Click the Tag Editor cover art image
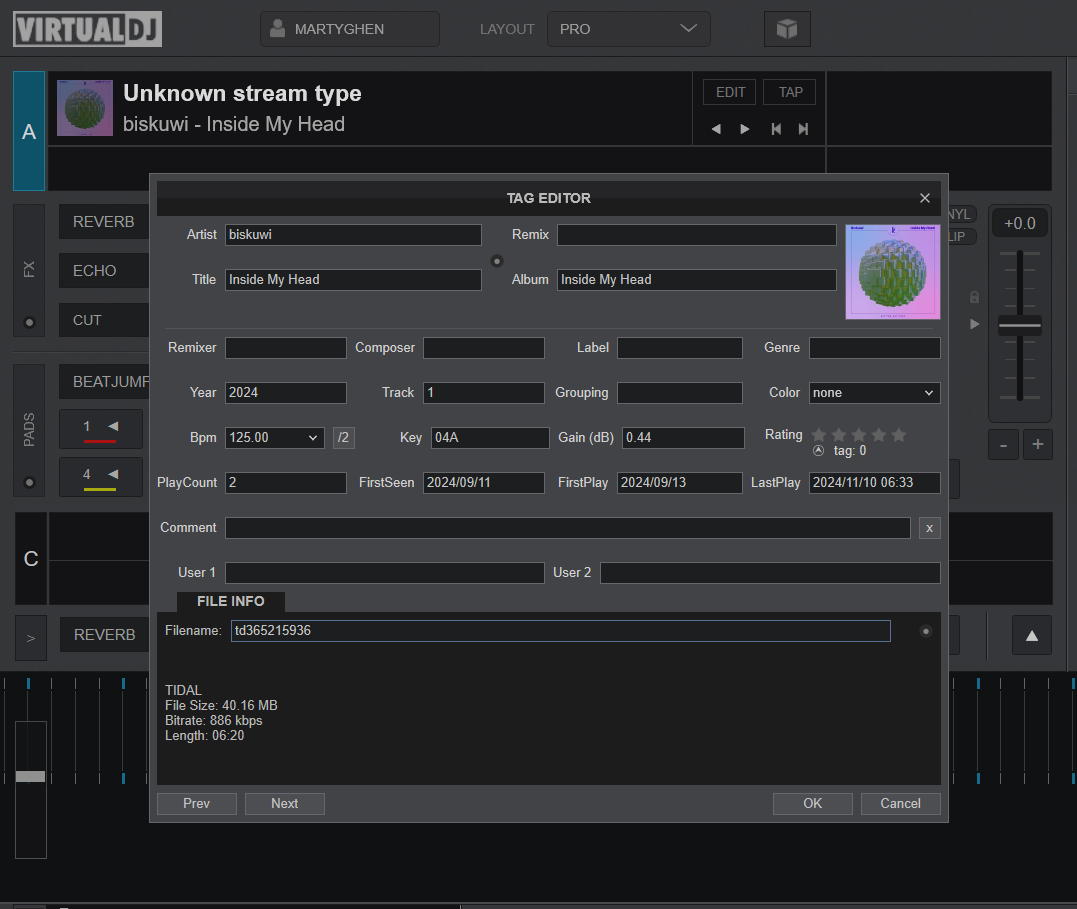Viewport: 1077px width, 909px height. [x=893, y=271]
